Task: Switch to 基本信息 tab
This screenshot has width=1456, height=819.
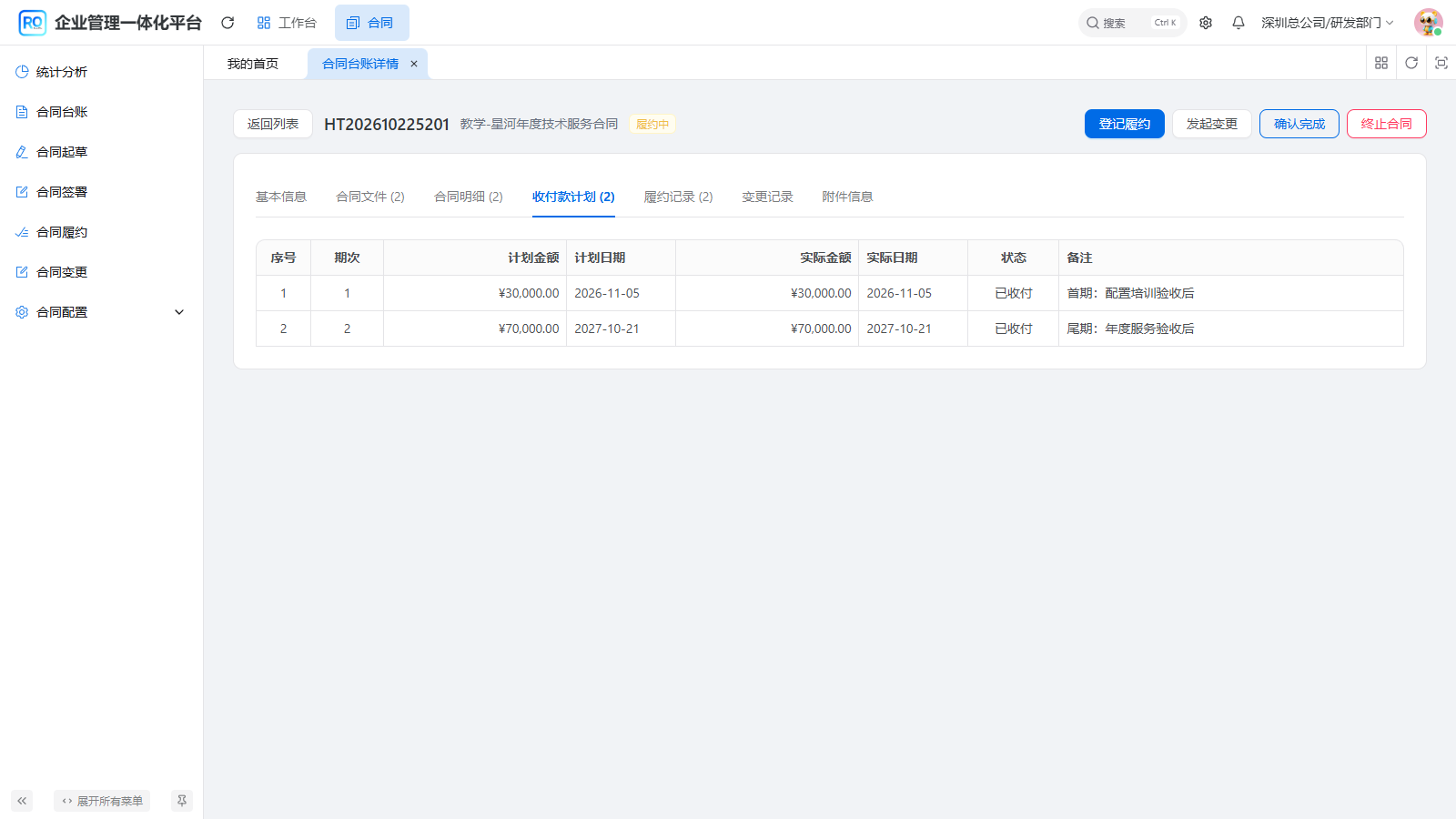Action: [x=281, y=197]
